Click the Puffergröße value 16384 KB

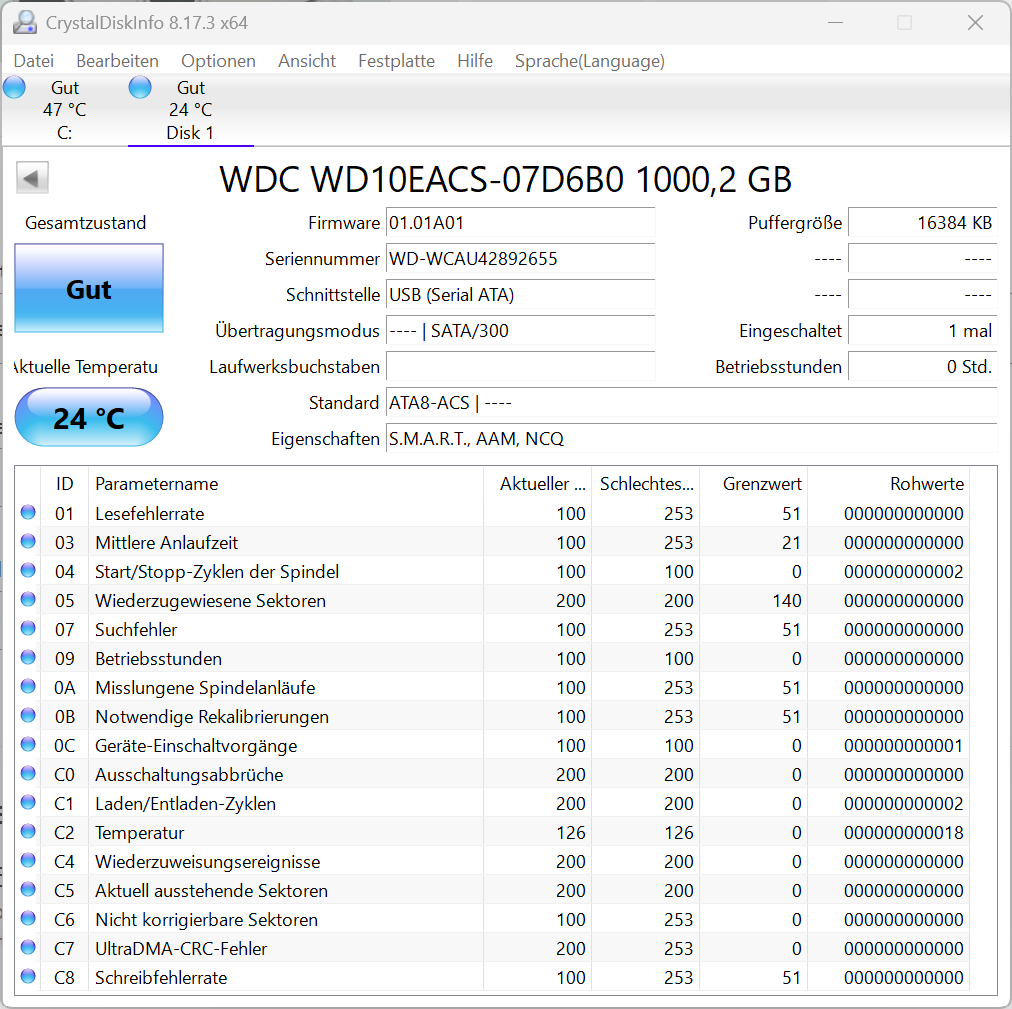pyautogui.click(x=922, y=223)
